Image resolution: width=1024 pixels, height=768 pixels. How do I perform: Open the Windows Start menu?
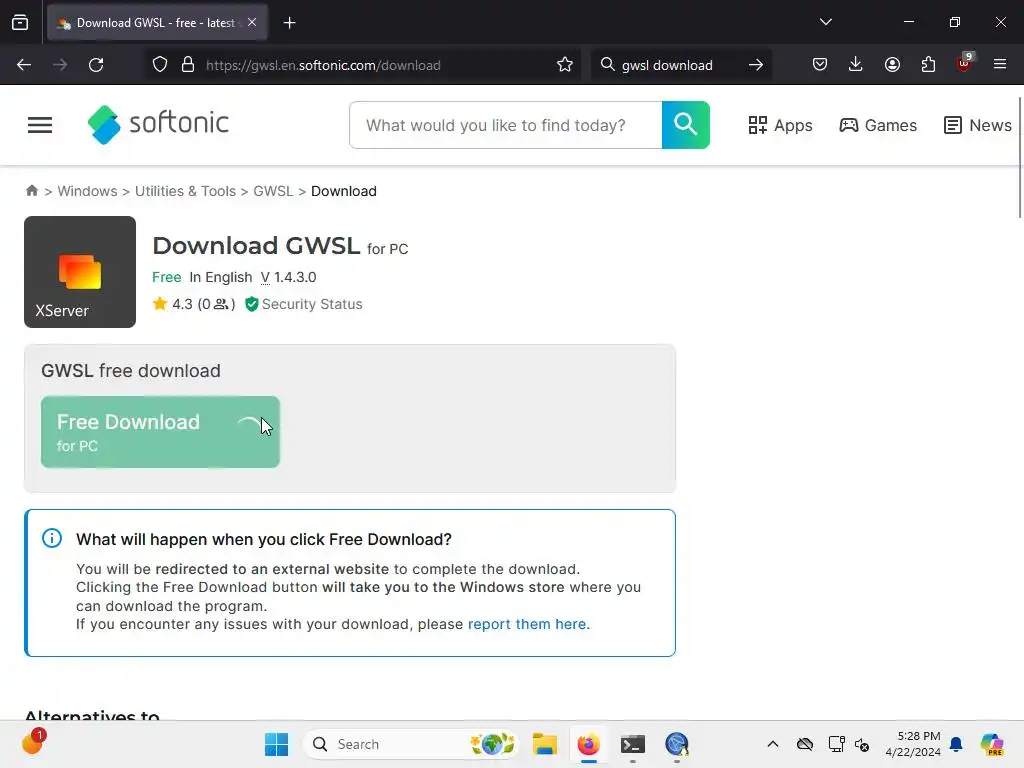276,744
